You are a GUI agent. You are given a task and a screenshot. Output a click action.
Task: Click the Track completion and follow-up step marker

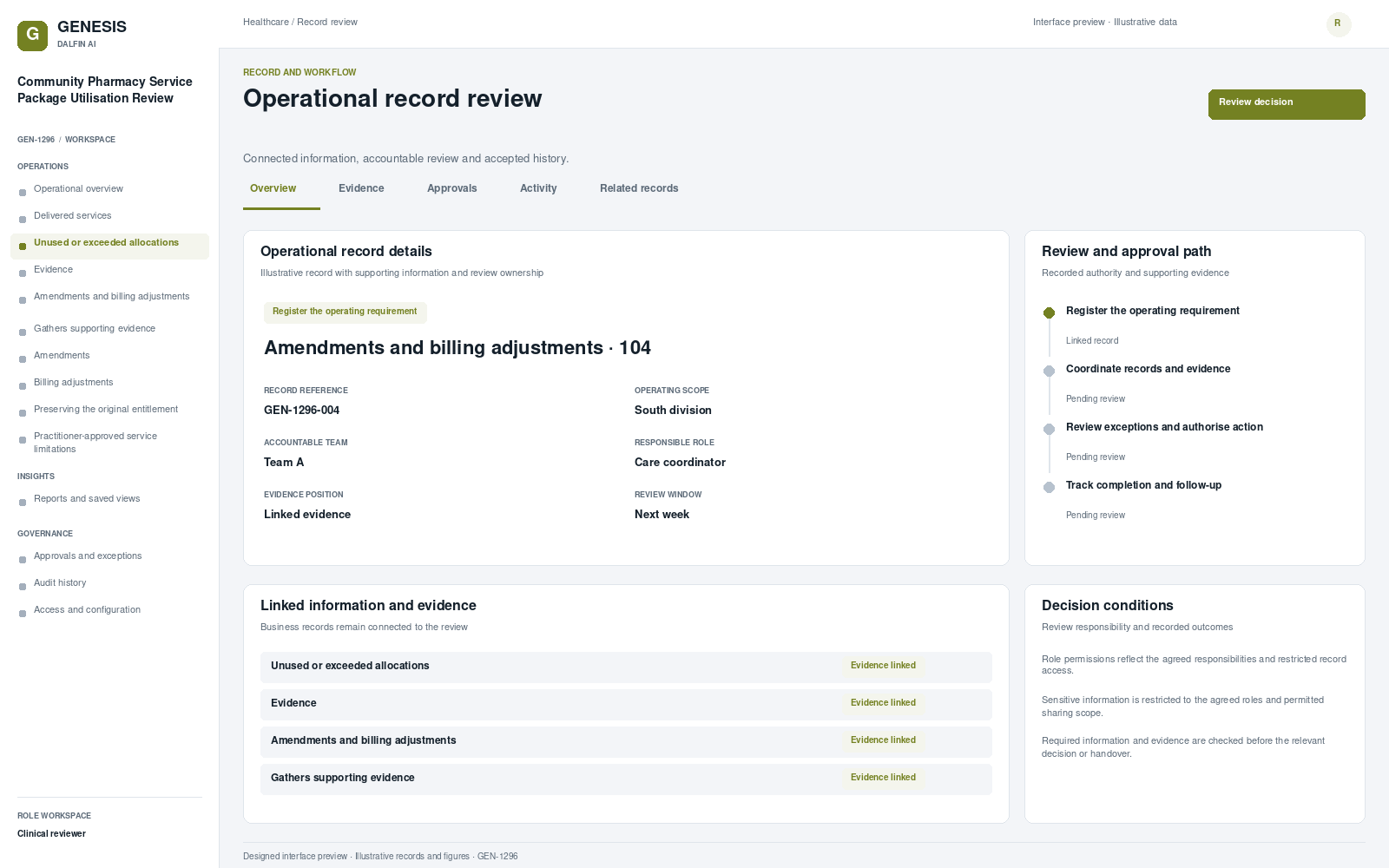point(1049,487)
